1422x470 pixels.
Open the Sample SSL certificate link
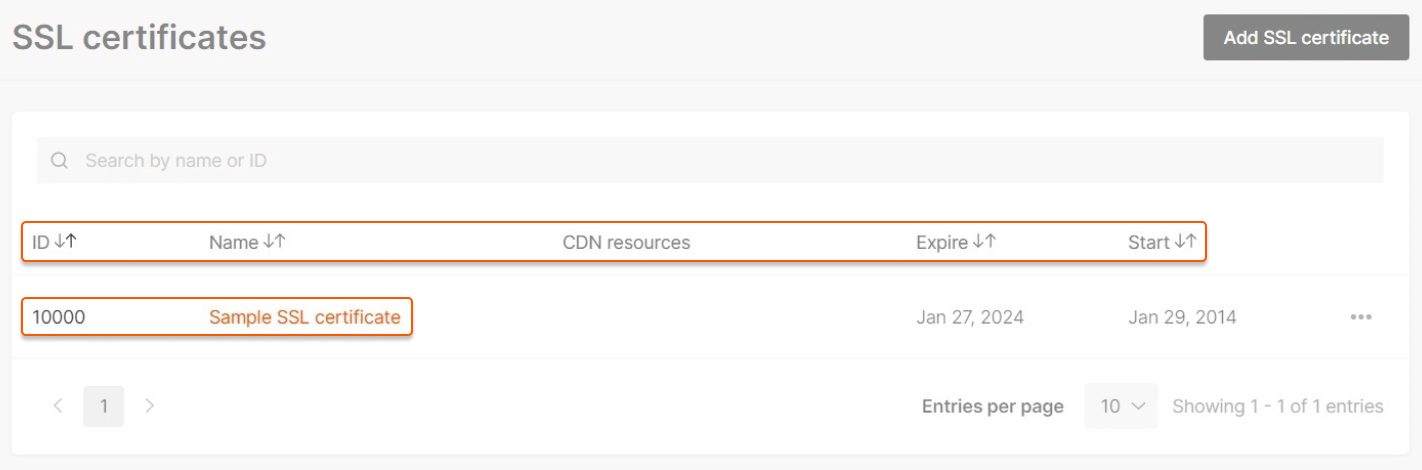pos(304,318)
